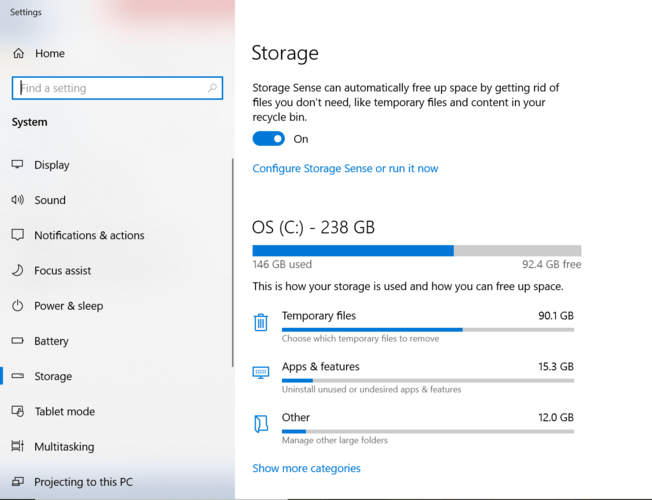Click the Focus assist moon icon
The width and height of the screenshot is (652, 500).
coord(17,271)
